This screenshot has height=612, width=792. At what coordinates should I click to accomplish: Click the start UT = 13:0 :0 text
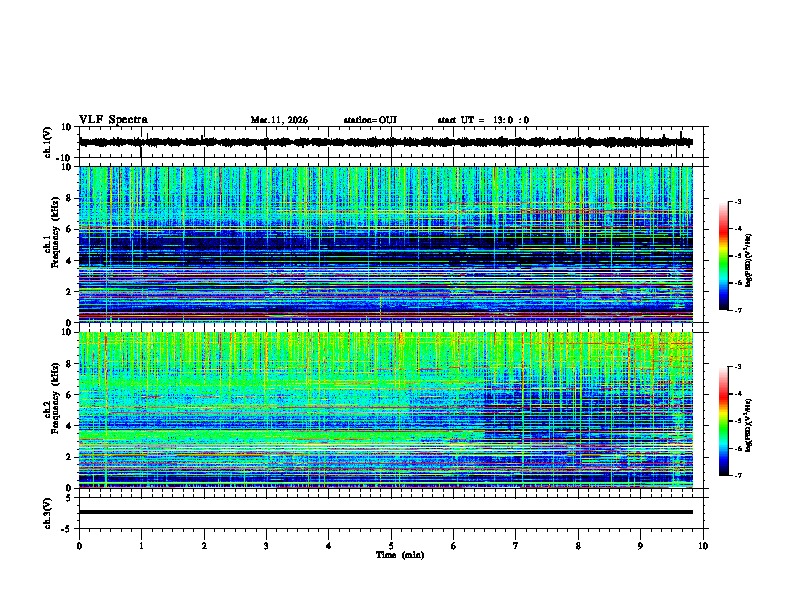point(483,120)
